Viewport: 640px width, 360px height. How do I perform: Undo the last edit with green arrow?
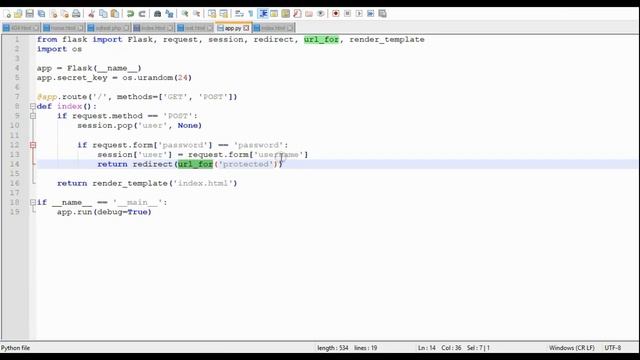tap(130, 14)
